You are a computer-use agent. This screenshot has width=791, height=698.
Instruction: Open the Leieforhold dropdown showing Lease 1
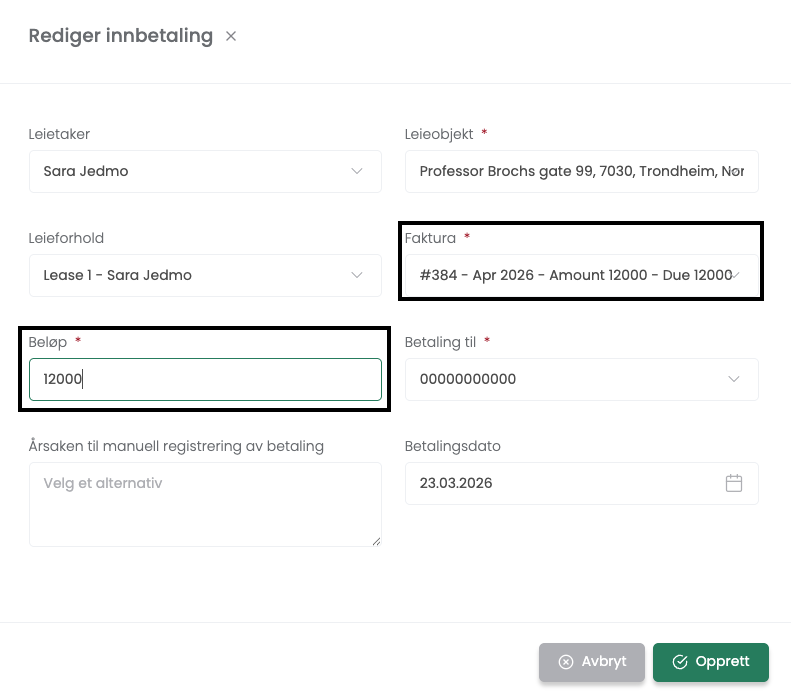click(190, 275)
